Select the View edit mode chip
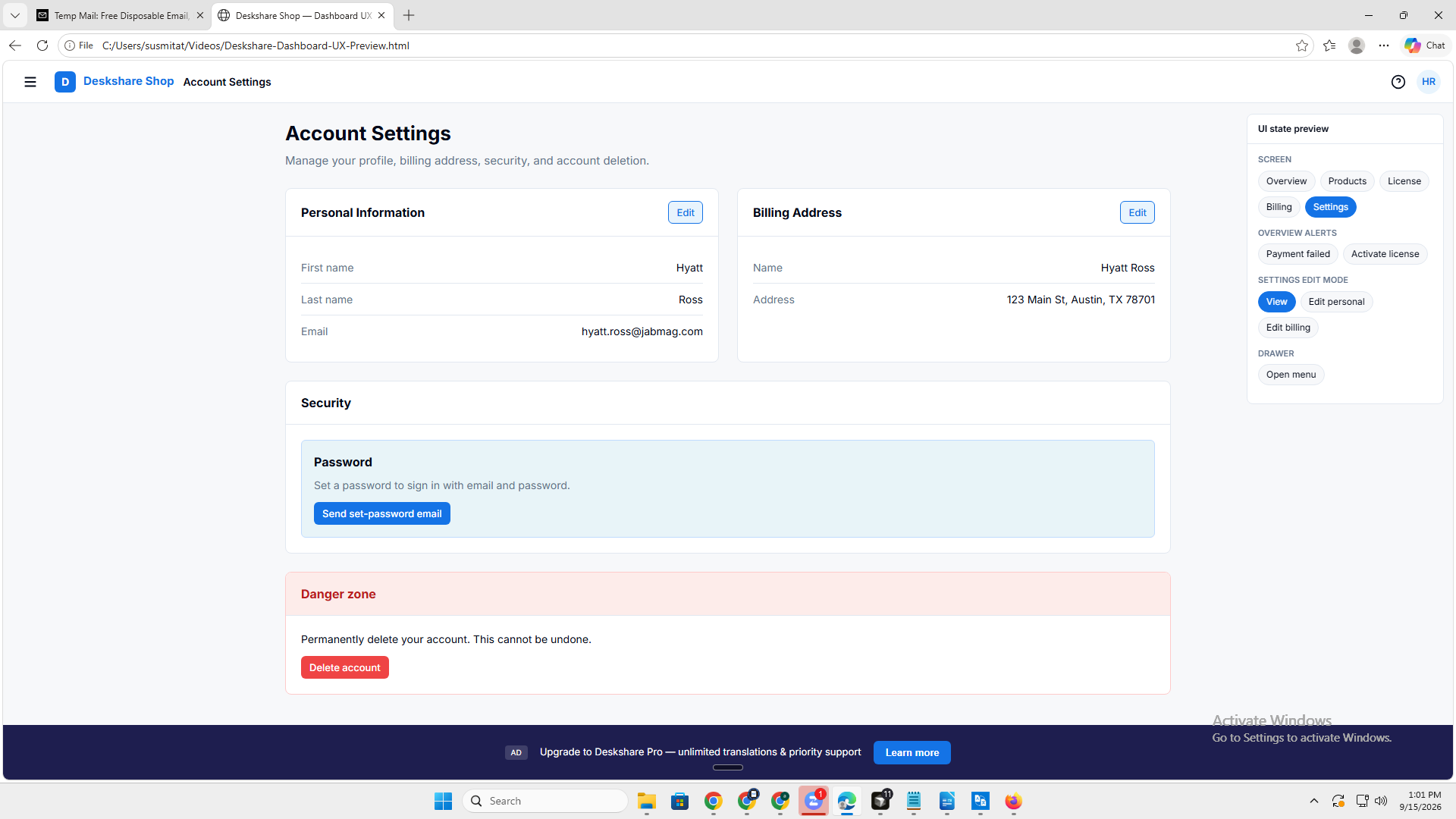 [1276, 302]
